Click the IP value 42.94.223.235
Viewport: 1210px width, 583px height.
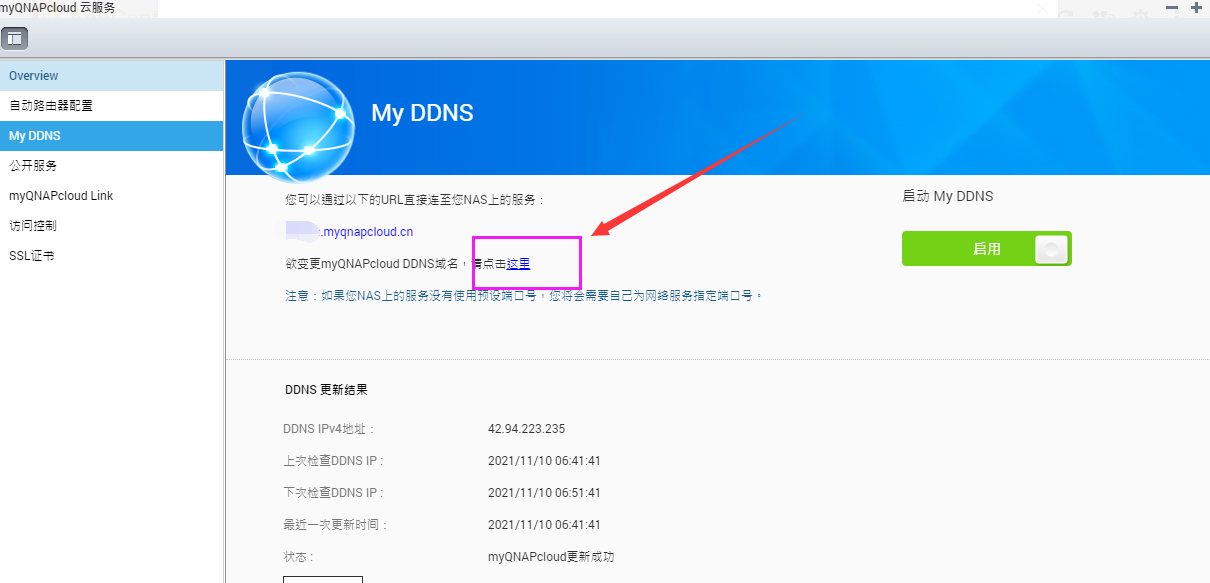pyautogui.click(x=526, y=429)
